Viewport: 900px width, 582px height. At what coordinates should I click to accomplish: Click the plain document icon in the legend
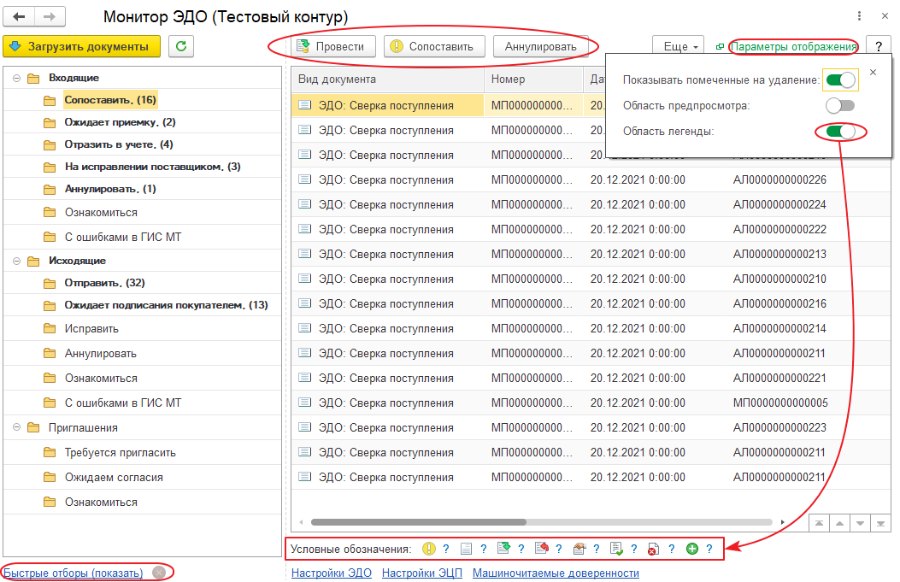coord(466,549)
